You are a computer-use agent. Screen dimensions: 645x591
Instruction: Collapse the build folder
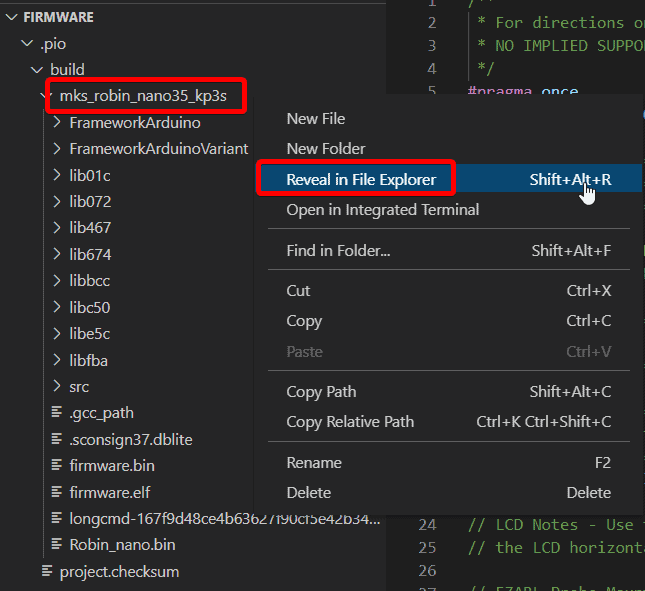[38, 70]
